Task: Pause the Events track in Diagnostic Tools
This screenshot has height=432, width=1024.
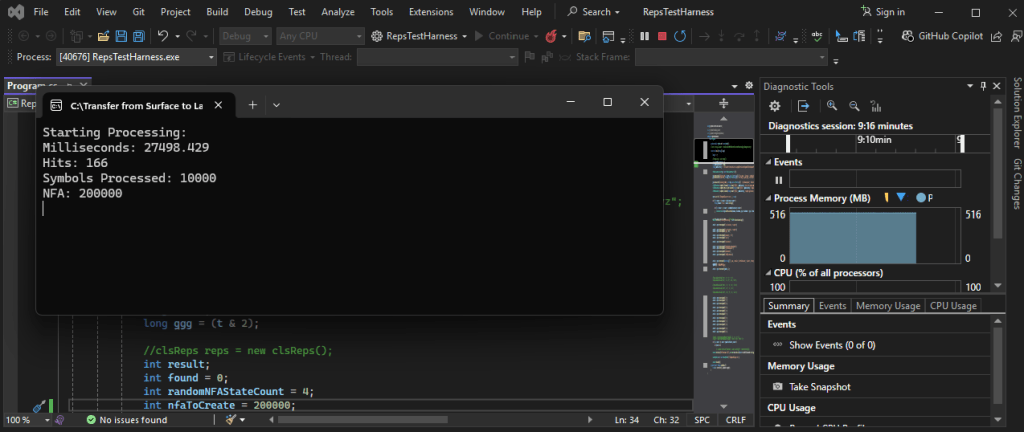Action: [778, 180]
